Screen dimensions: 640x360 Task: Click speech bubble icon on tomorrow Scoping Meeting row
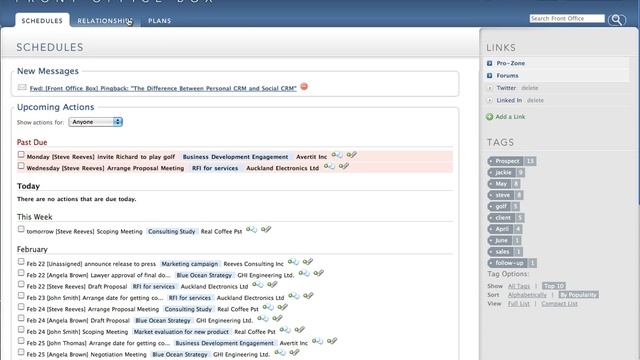pos(251,230)
